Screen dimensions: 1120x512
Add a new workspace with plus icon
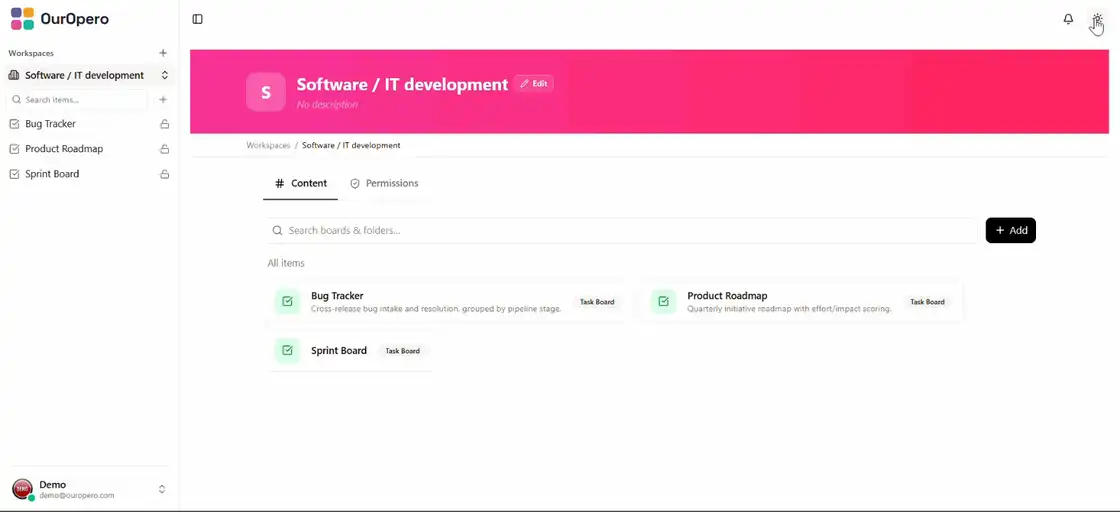(x=163, y=53)
